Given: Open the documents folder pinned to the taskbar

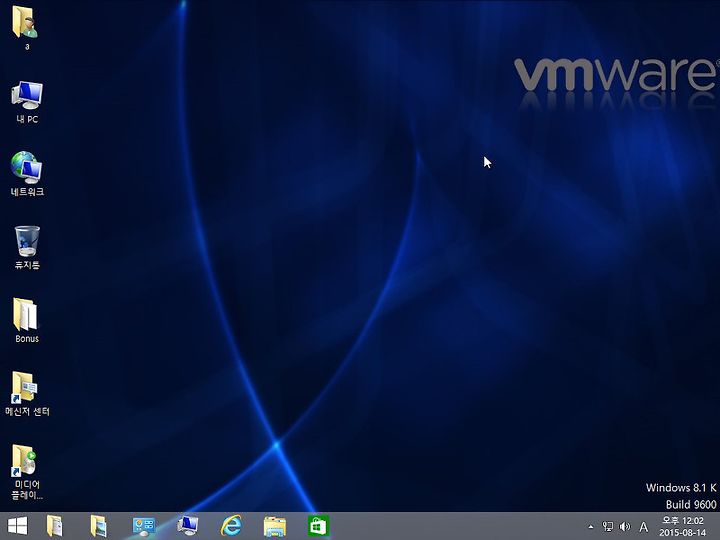Looking at the screenshot, I should pyautogui.click(x=54, y=526).
